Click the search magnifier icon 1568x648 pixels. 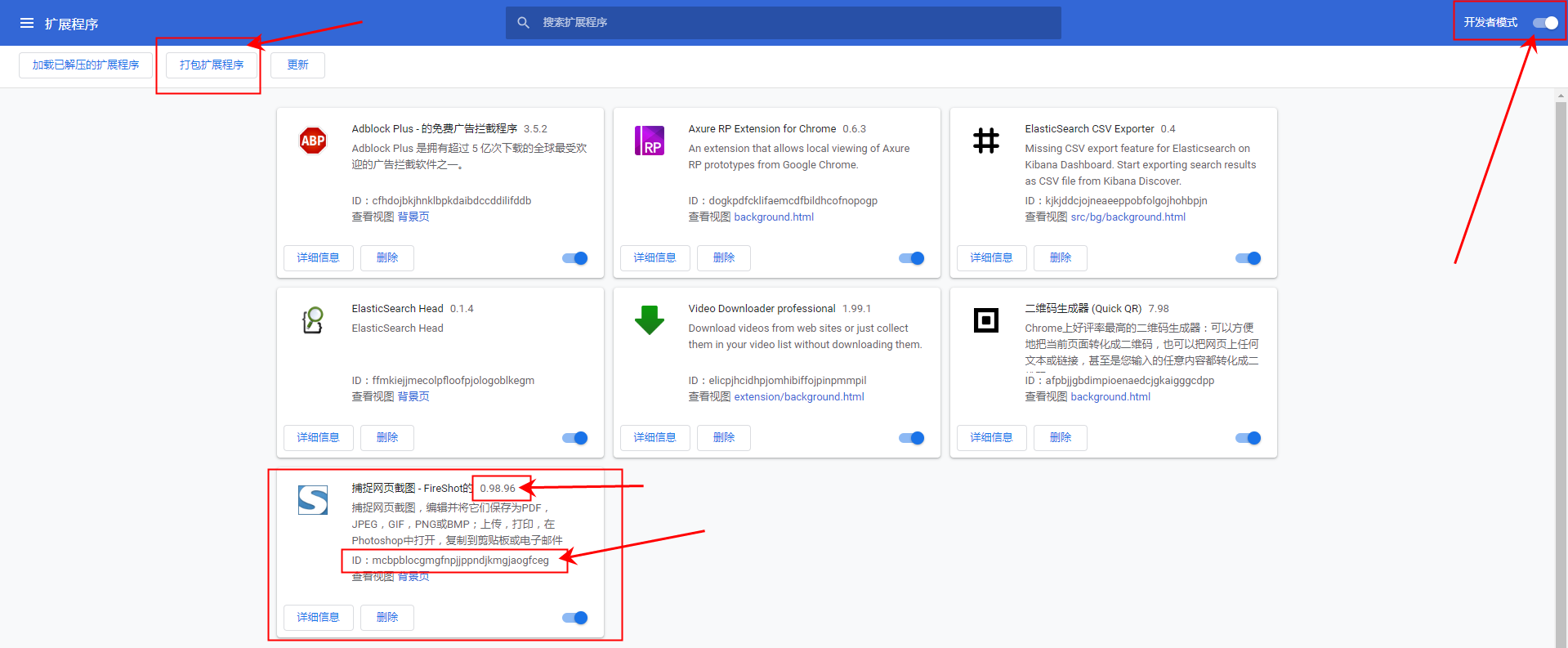(x=524, y=23)
